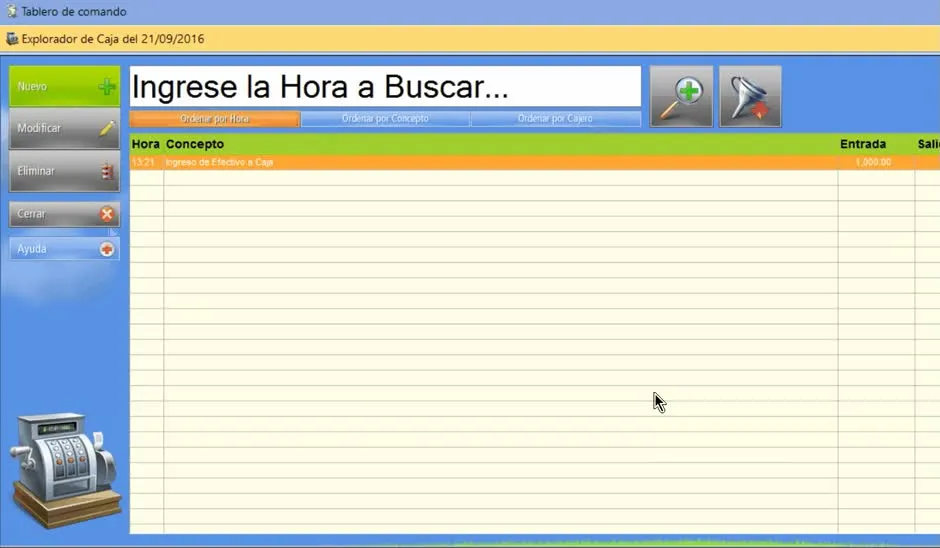940x548 pixels.
Task: Click the 1,000.00 entrada value
Action: tap(873, 162)
